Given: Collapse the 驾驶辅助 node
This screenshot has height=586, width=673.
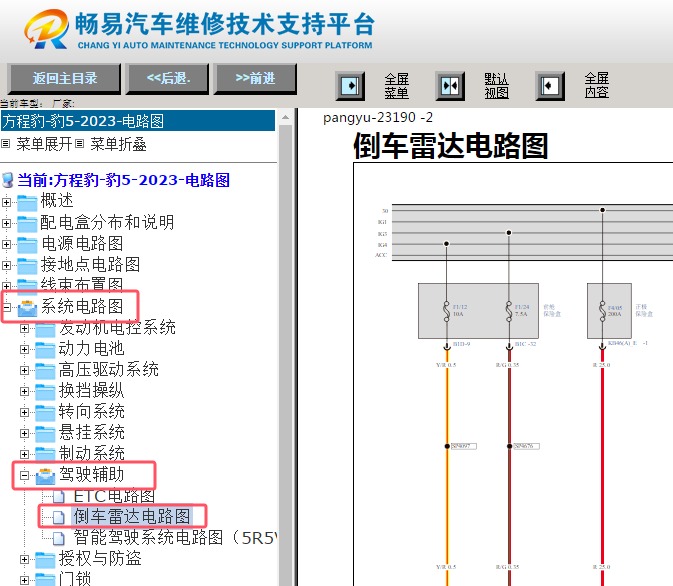Looking at the screenshot, I should [24, 475].
